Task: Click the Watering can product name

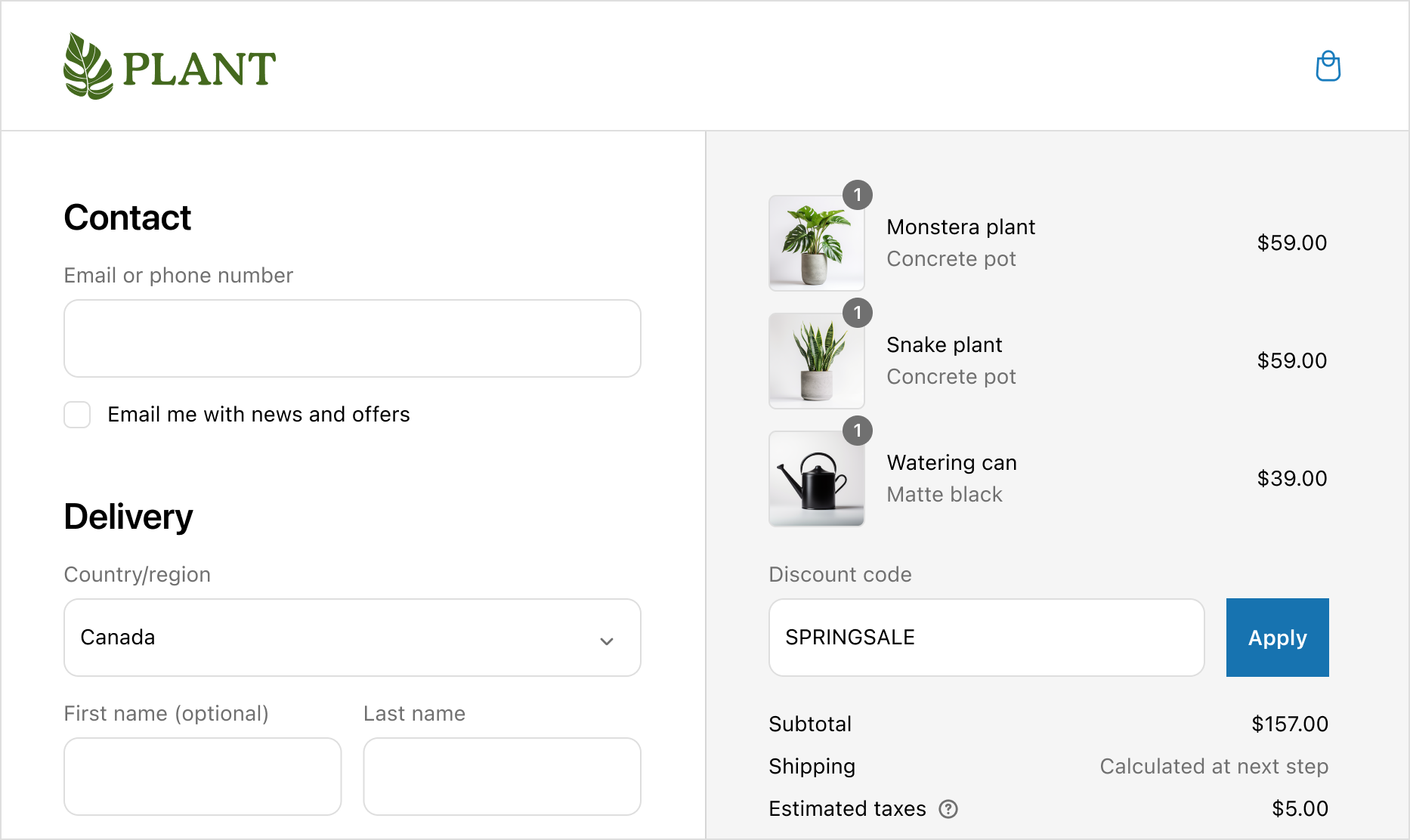Action: (951, 463)
